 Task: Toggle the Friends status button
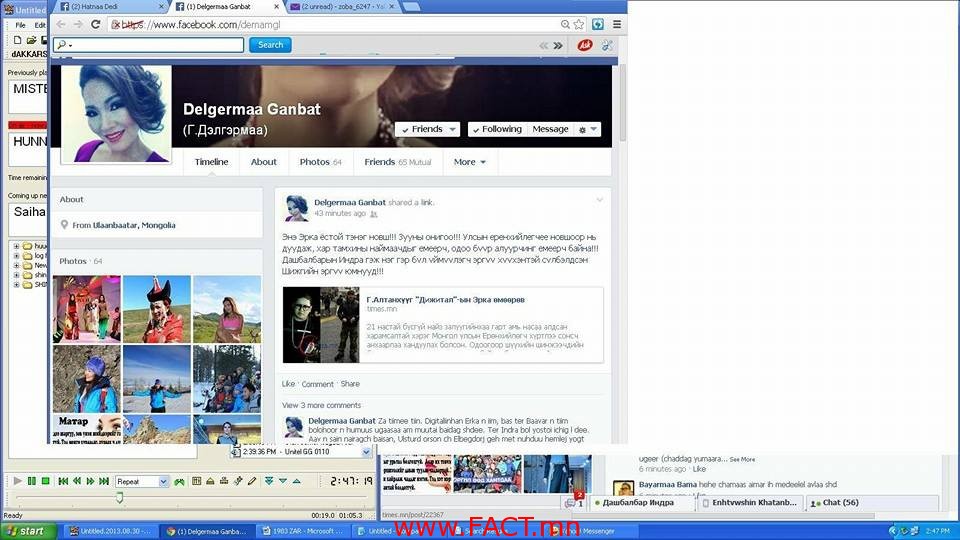tap(427, 129)
